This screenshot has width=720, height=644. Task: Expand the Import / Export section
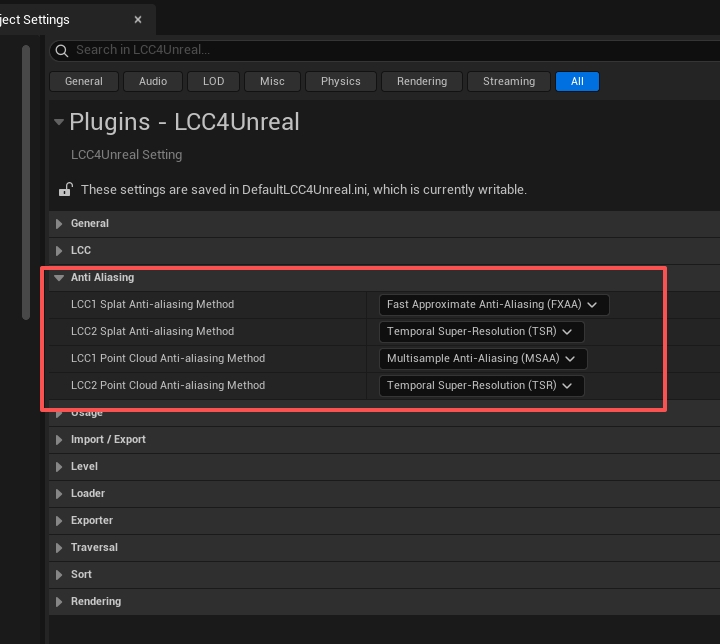click(x=59, y=440)
